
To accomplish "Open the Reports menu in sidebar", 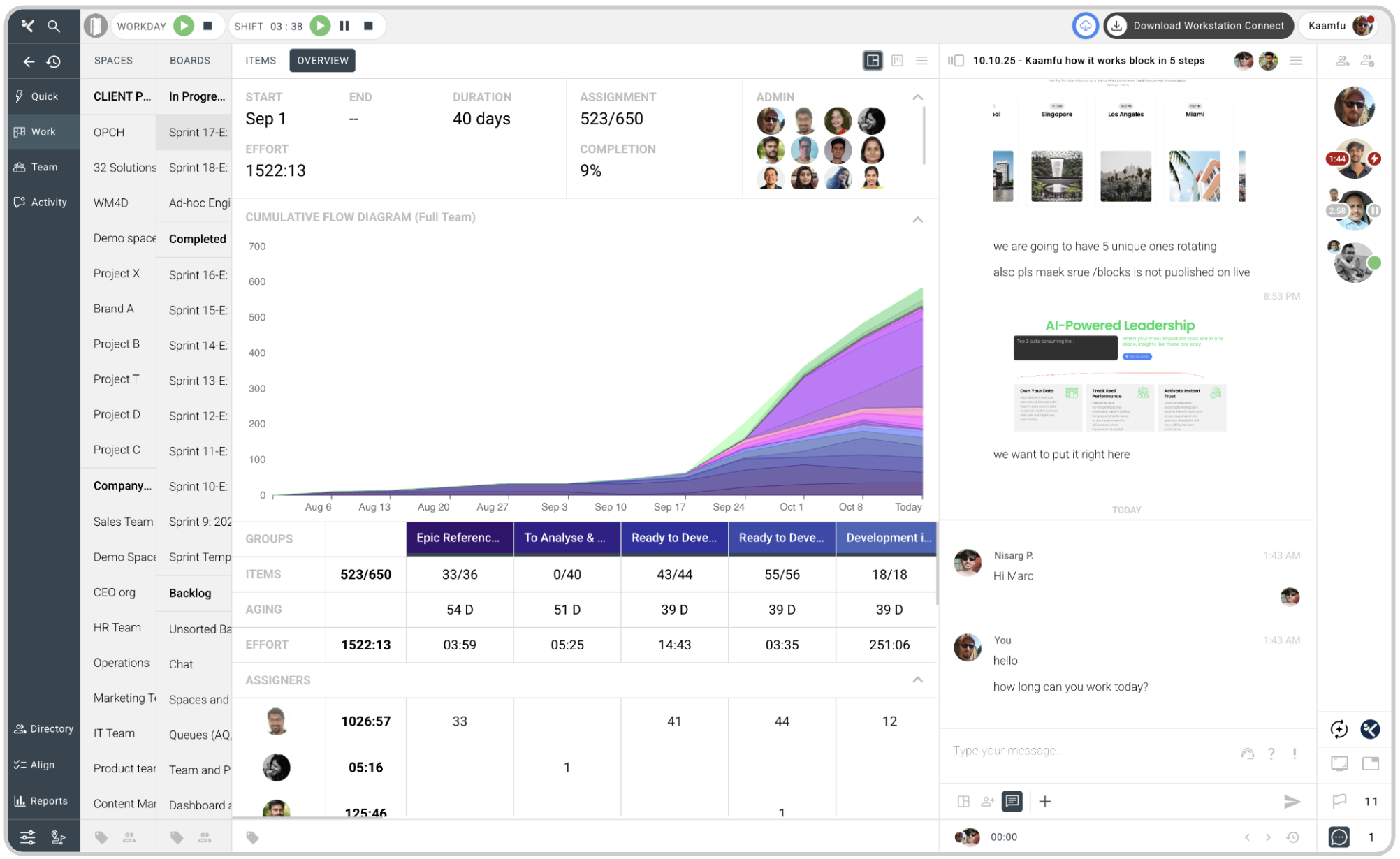I will [x=42, y=801].
